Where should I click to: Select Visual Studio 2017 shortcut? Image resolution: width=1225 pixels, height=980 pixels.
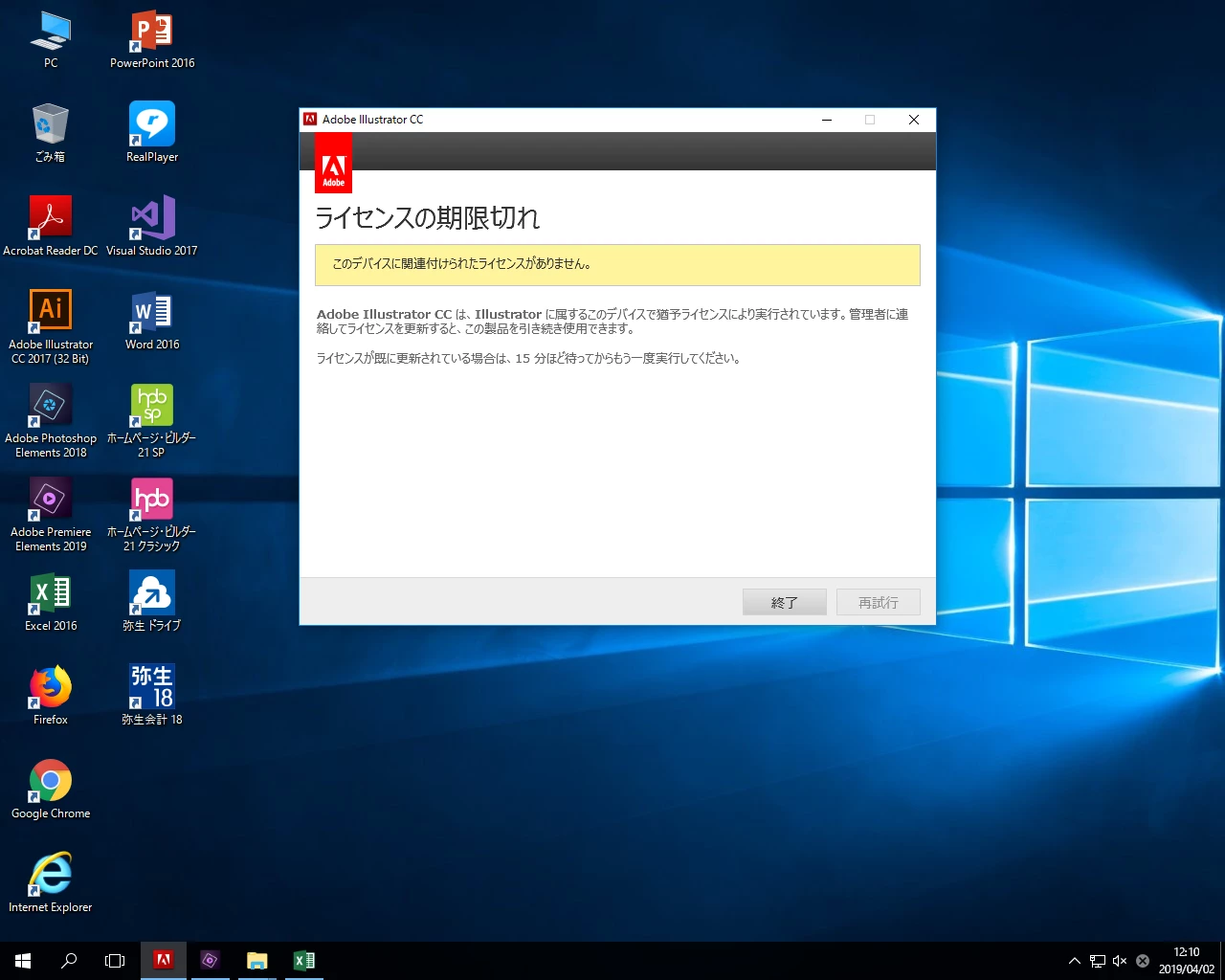coord(152,227)
